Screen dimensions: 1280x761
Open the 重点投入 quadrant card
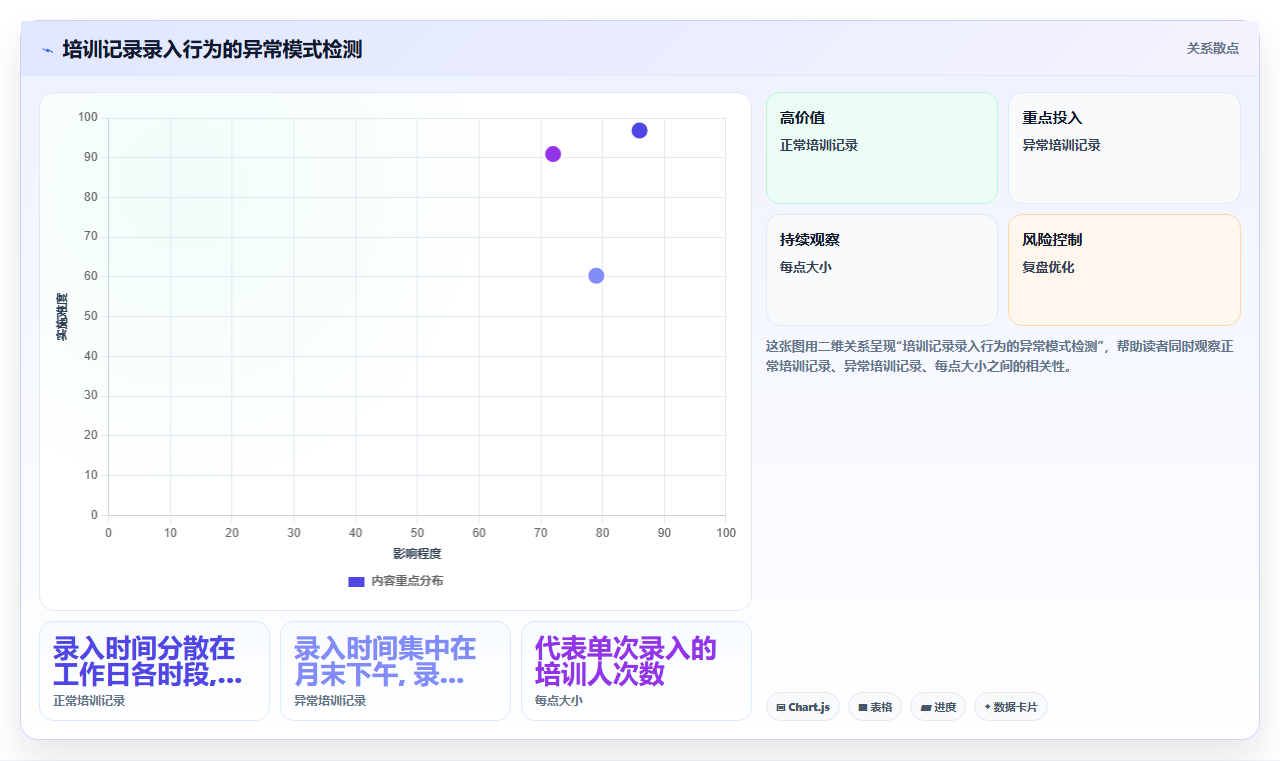(1124, 148)
